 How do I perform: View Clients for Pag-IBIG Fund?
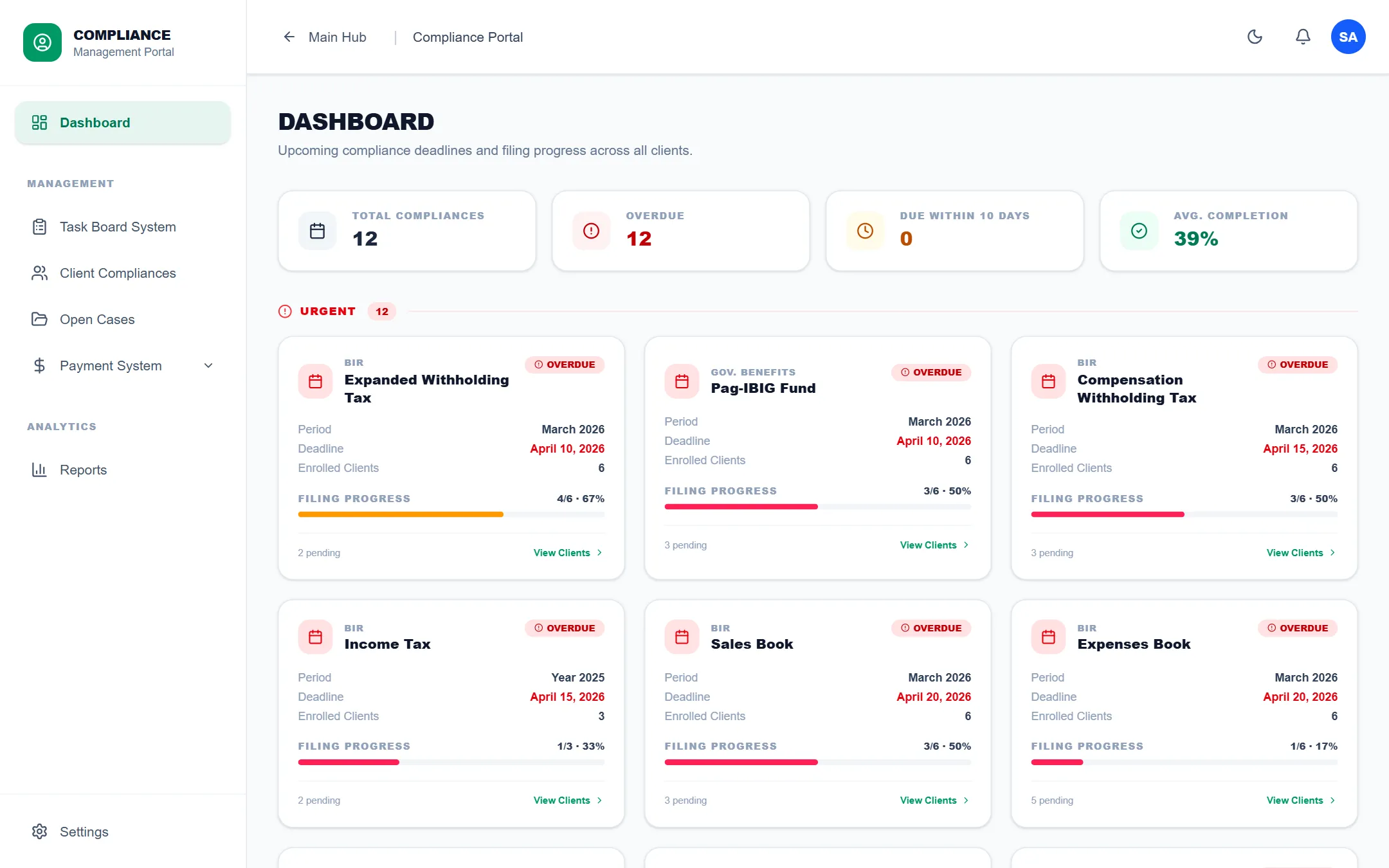pyautogui.click(x=935, y=545)
